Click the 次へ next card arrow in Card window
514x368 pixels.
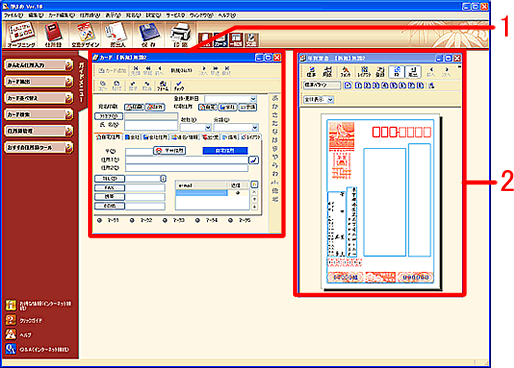[203, 70]
